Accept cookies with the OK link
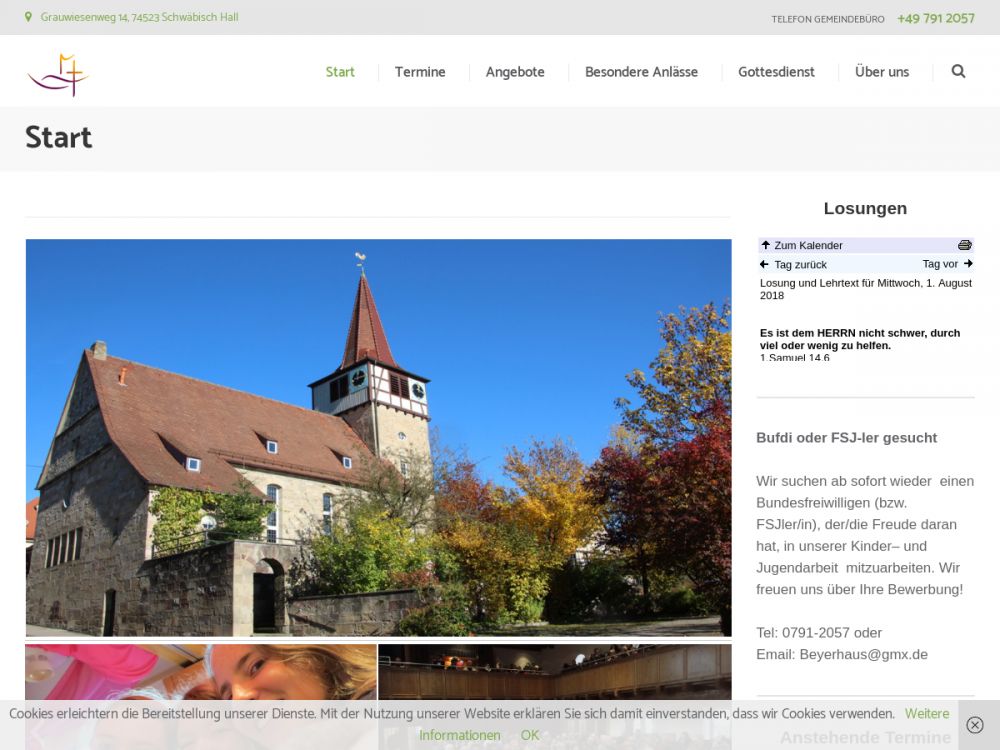Screen dimensions: 1000x750 click(530, 735)
